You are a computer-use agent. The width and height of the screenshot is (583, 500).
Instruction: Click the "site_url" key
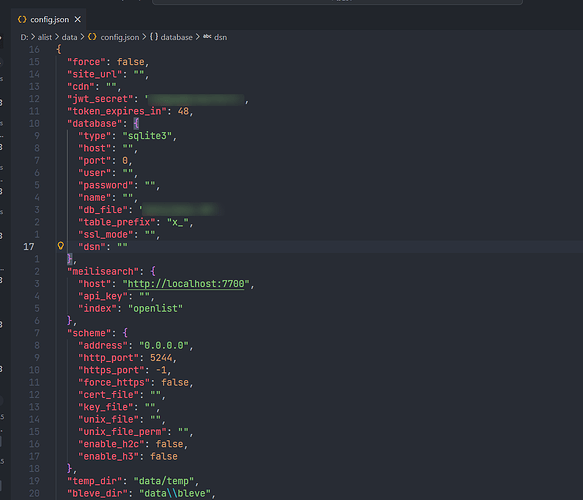(x=94, y=74)
